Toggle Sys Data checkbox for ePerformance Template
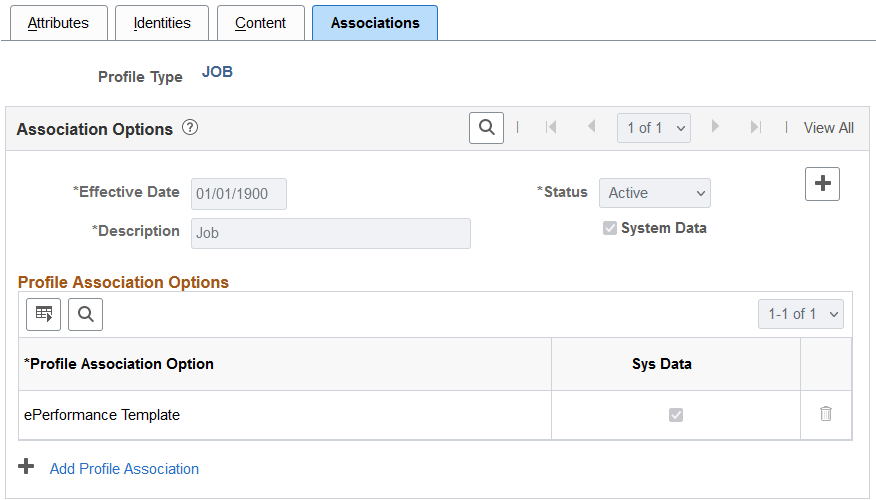Image resolution: width=876 pixels, height=500 pixels. (x=676, y=415)
